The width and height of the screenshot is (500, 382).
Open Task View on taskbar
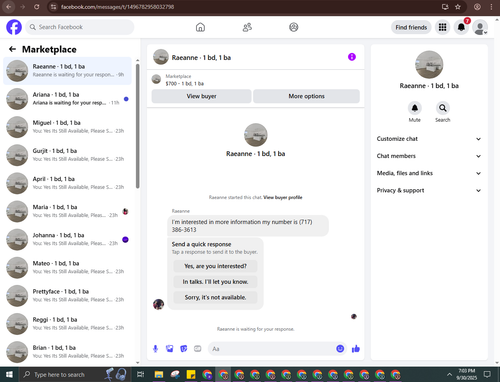coord(141,374)
